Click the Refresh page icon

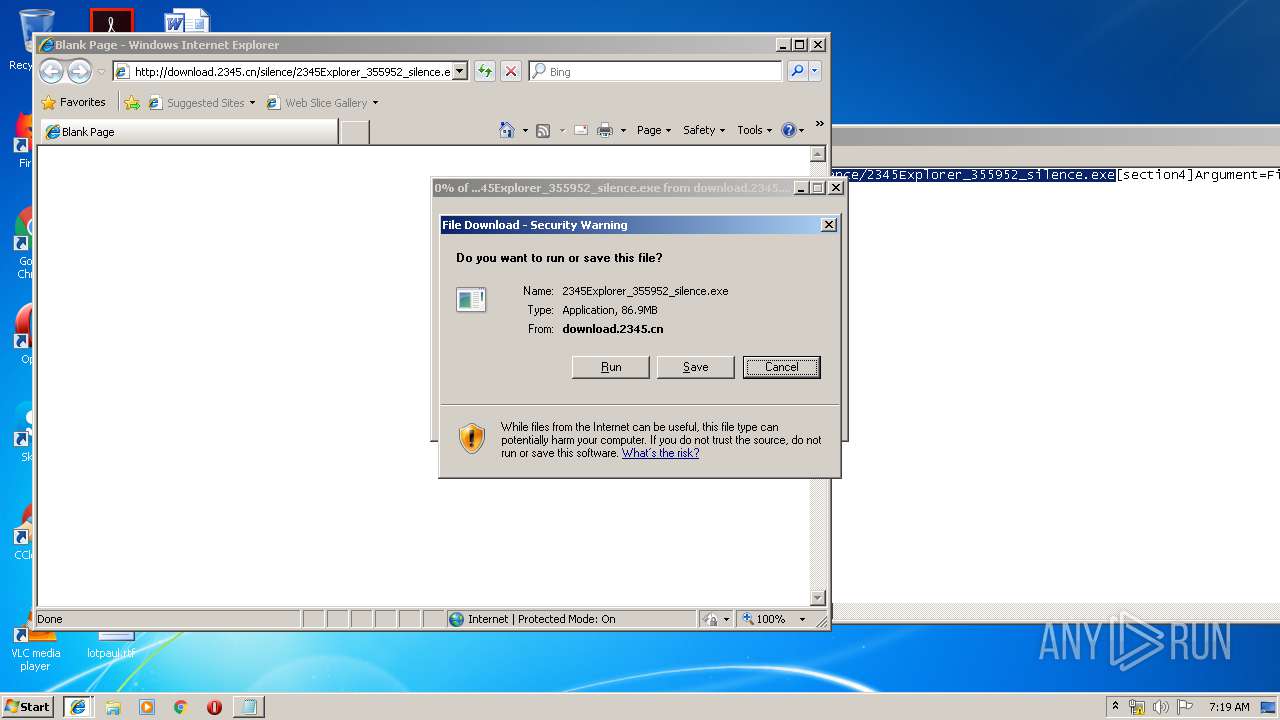coord(485,71)
